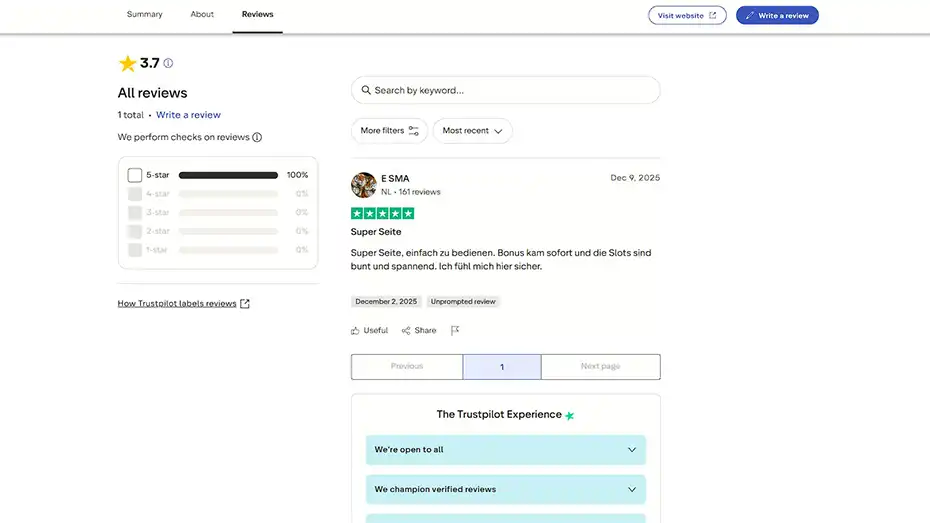This screenshot has width=930, height=523.
Task: Click the 4-star percentage bar
Action: point(228,194)
